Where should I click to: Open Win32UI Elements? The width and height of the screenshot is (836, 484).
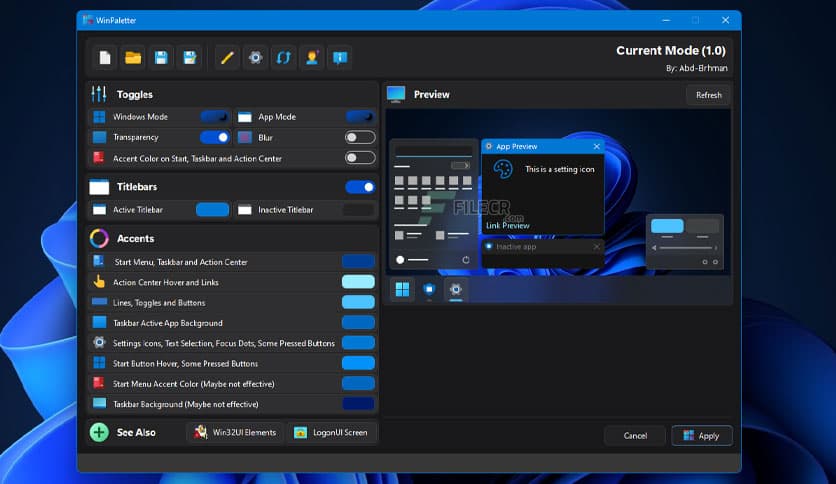(x=235, y=432)
